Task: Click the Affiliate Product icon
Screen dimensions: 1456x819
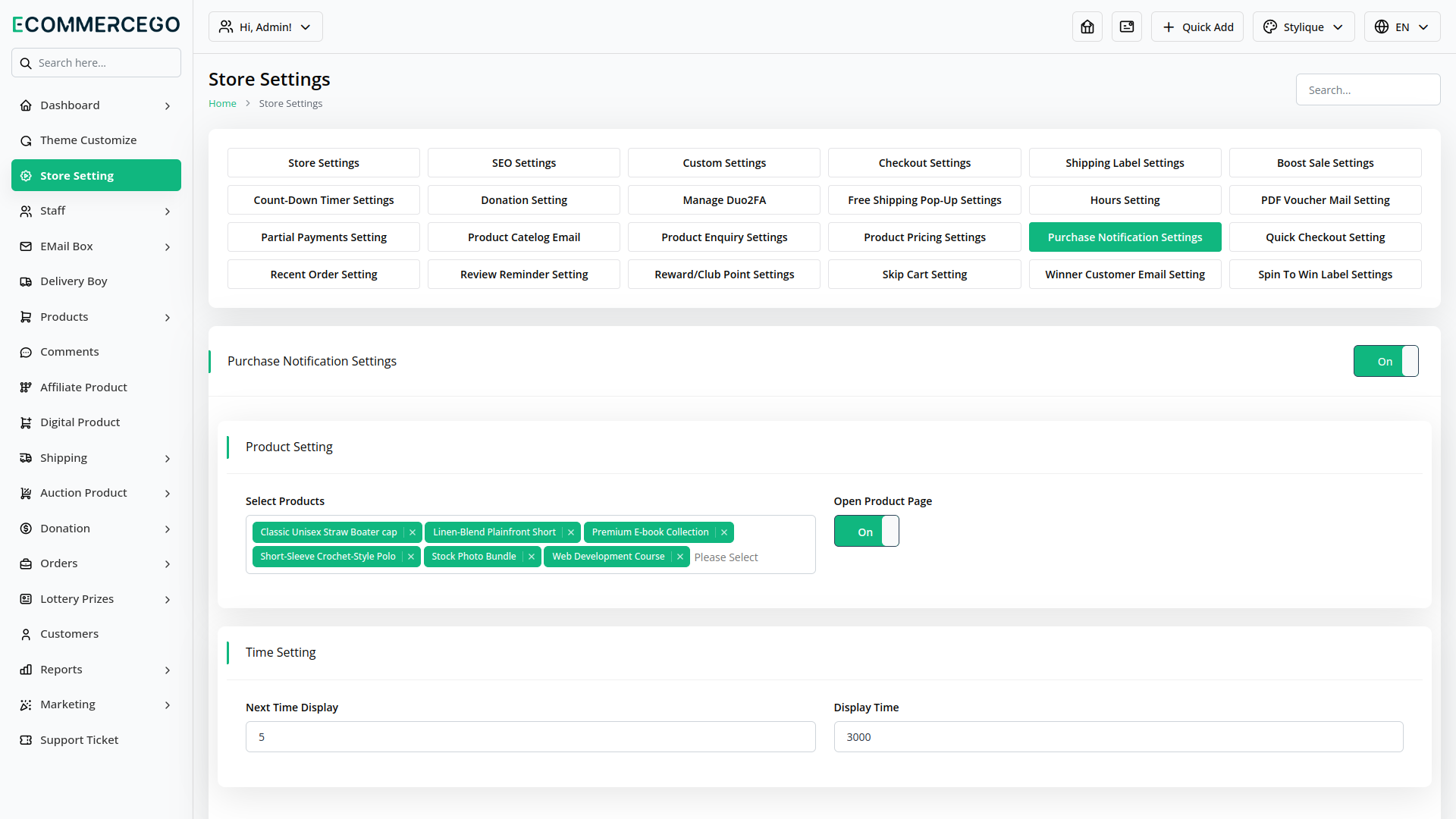Action: (26, 388)
